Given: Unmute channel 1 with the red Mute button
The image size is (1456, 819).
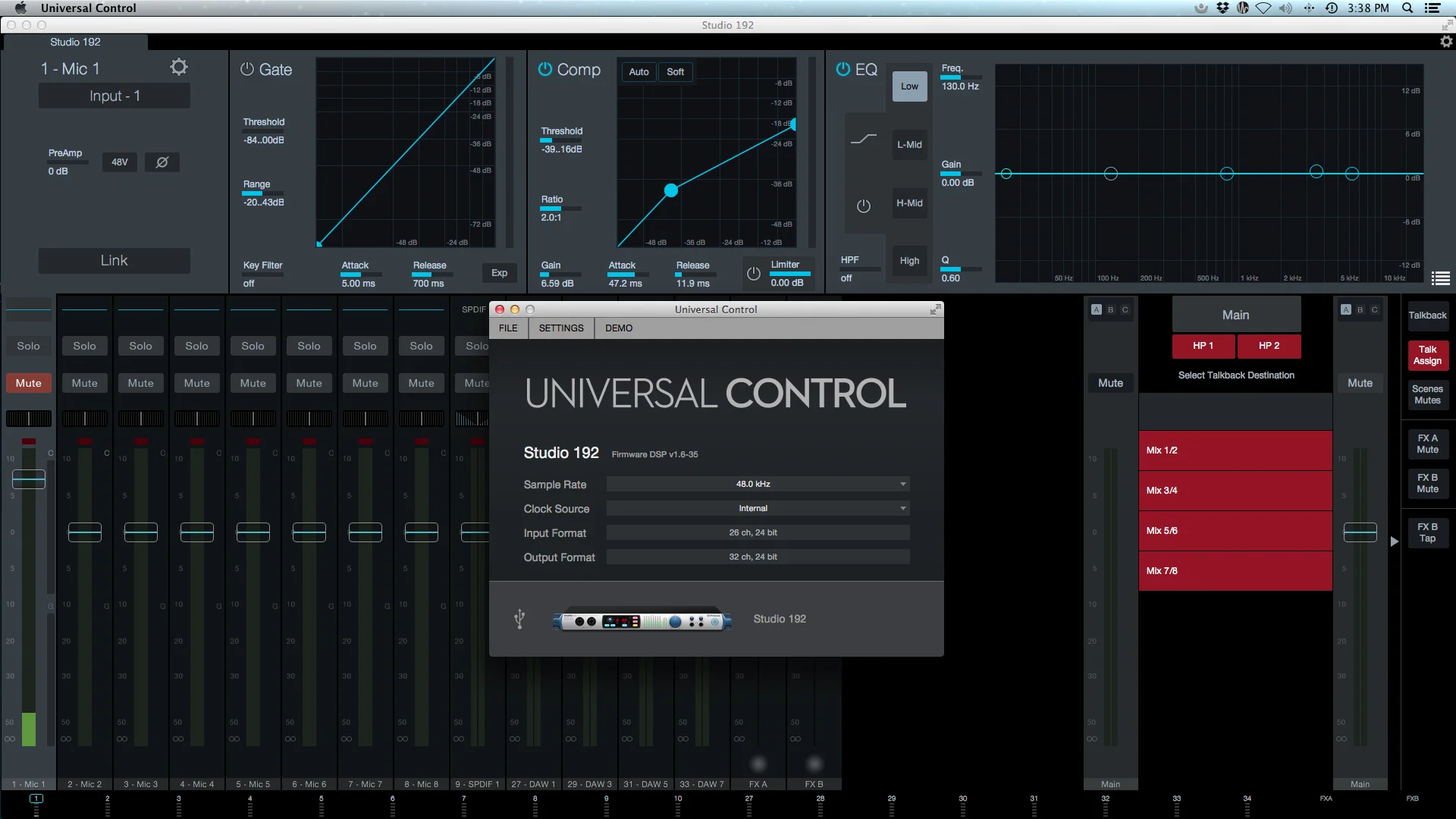Looking at the screenshot, I should coord(29,383).
